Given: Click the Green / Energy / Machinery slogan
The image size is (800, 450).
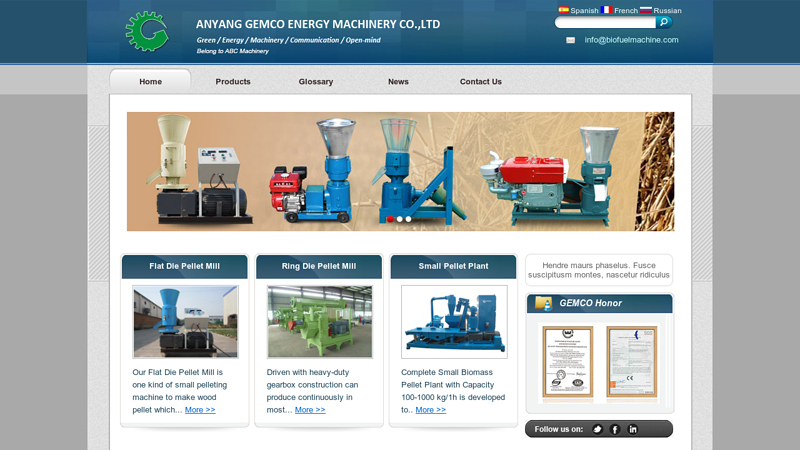Looking at the screenshot, I should tap(289, 40).
